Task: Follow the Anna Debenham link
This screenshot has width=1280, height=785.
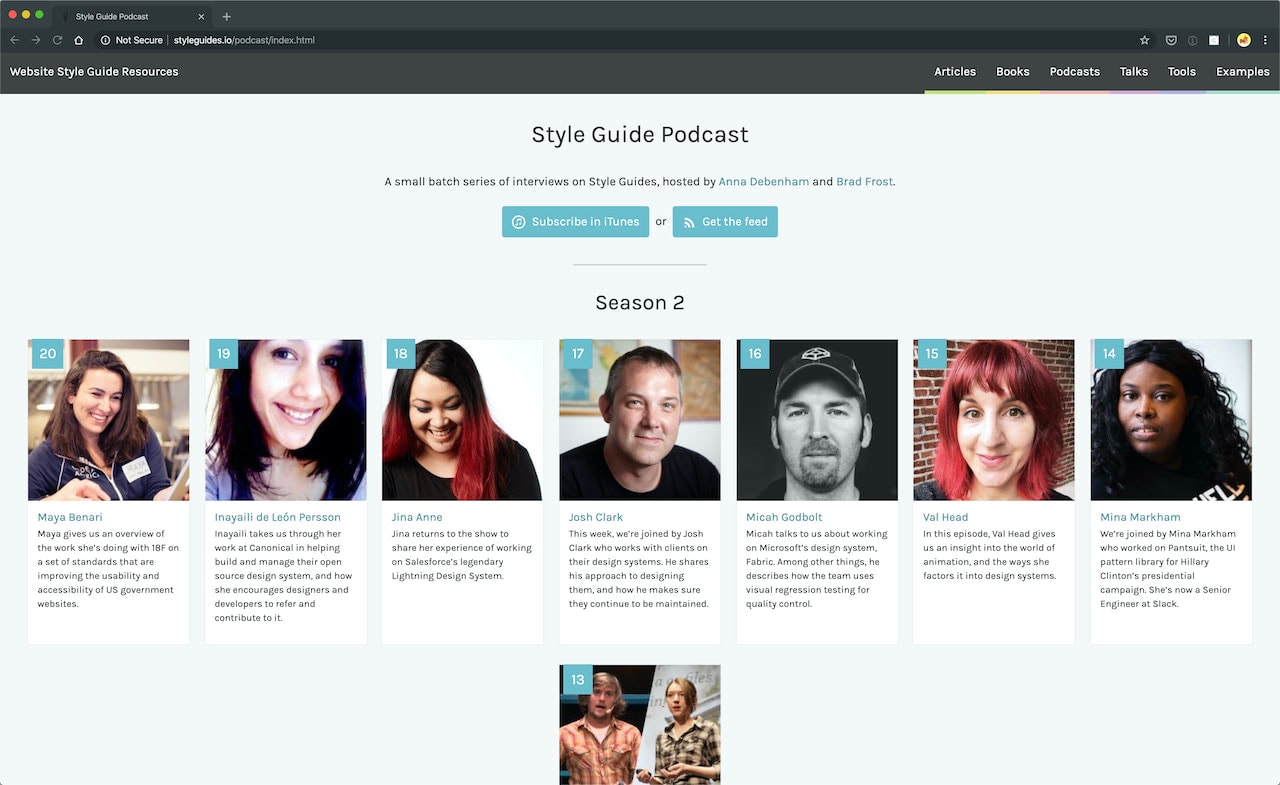Action: [764, 182]
